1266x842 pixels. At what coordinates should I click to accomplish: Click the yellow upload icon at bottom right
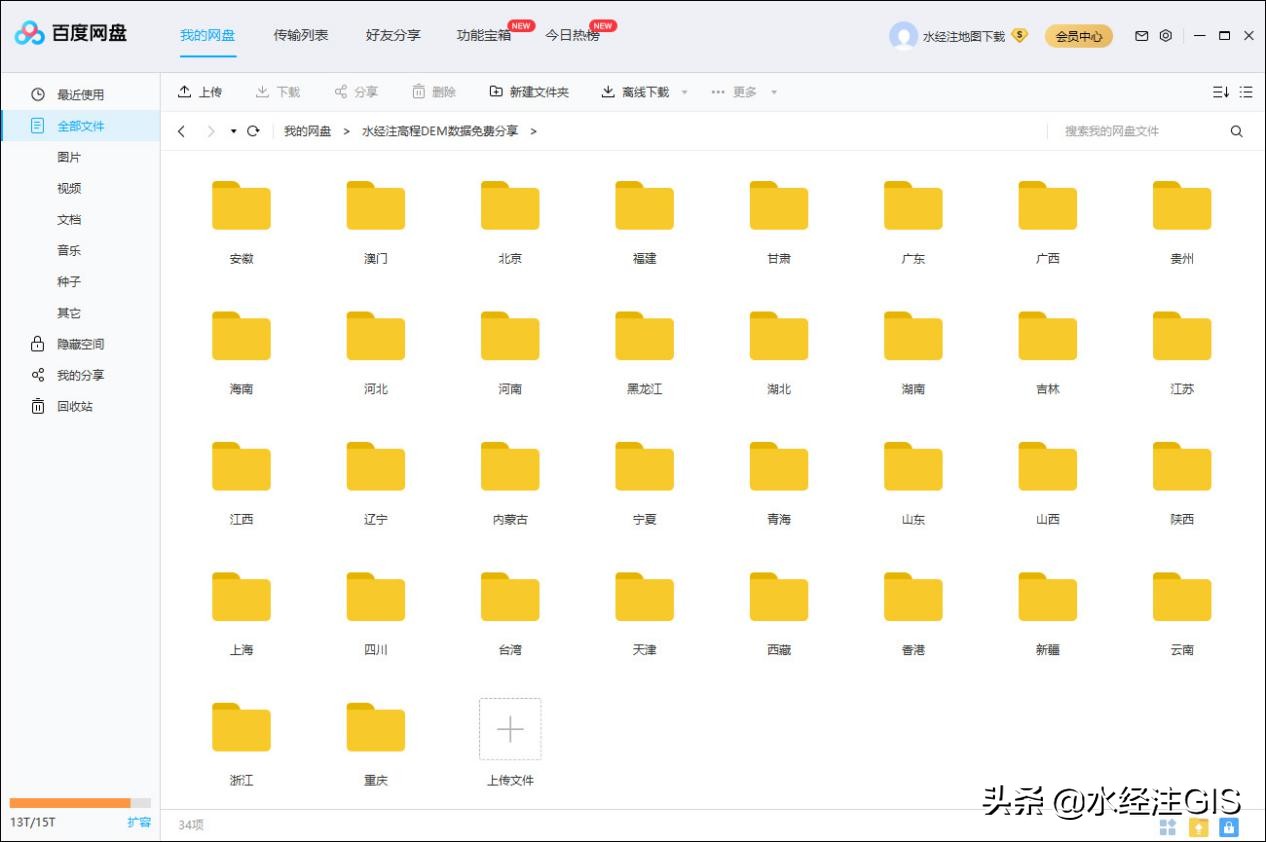tap(1198, 827)
